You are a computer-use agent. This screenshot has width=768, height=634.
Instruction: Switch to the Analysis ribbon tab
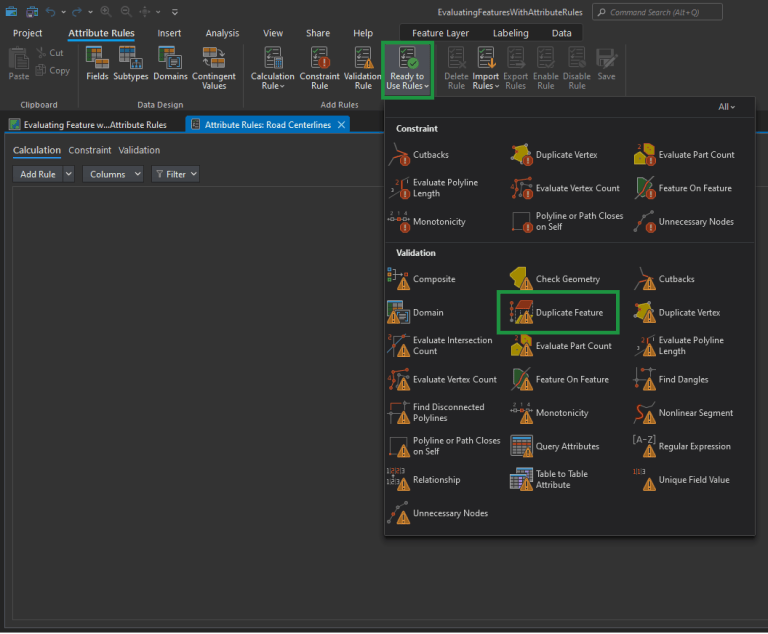tap(222, 33)
